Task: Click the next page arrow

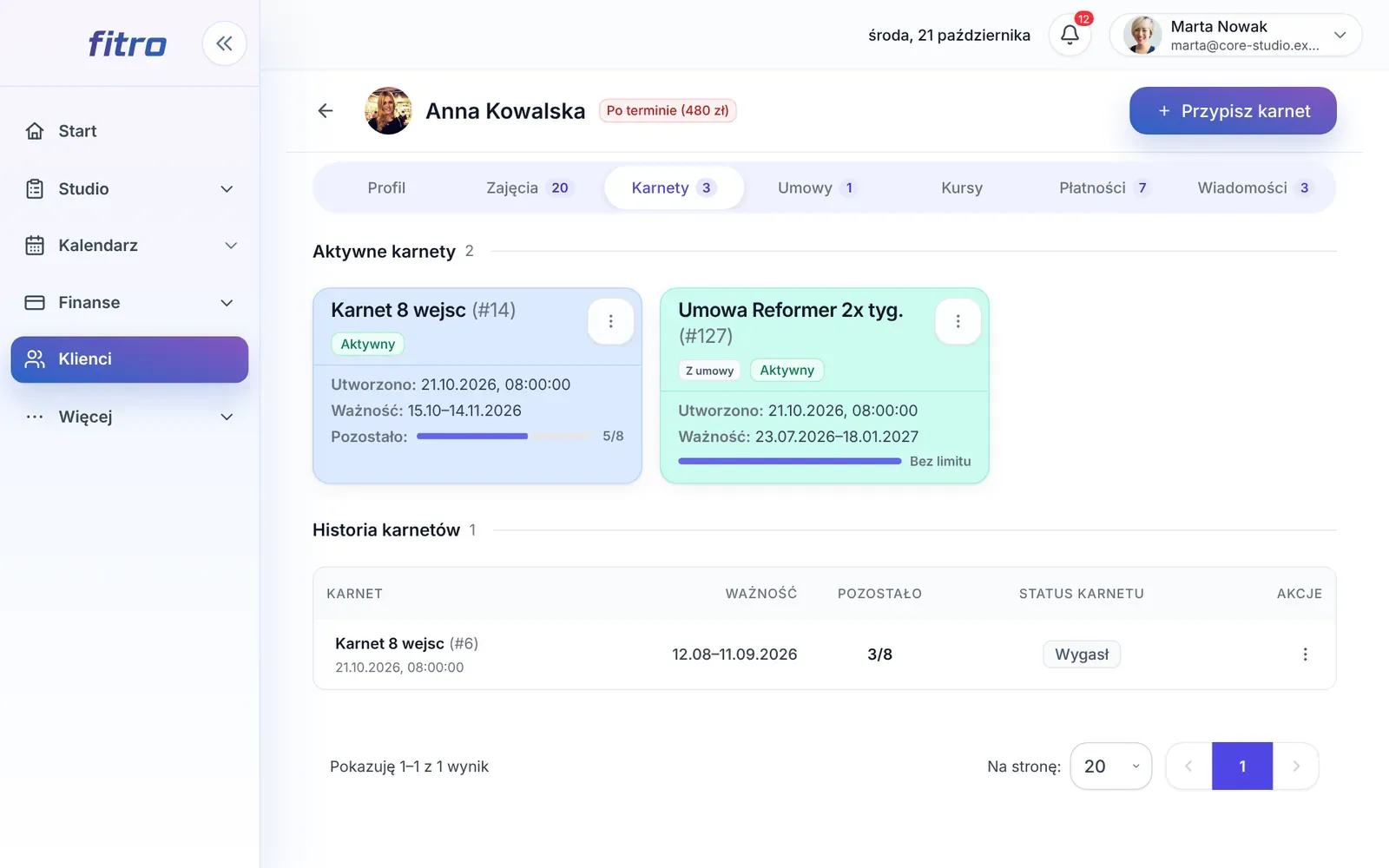Action: (1296, 766)
